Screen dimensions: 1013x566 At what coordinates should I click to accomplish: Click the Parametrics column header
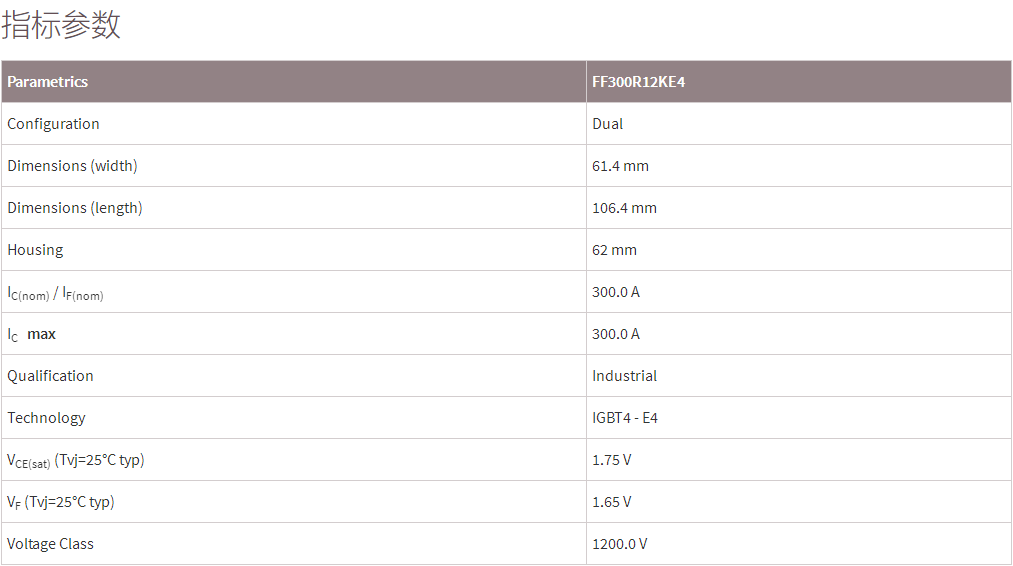48,82
